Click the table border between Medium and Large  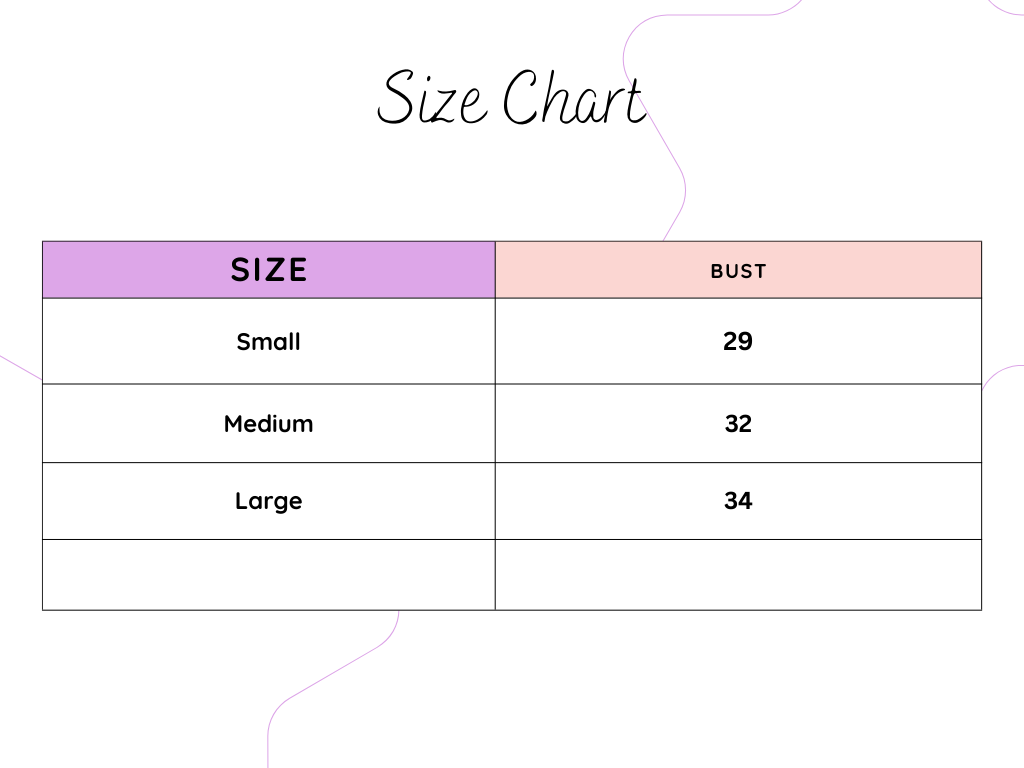(150, 463)
